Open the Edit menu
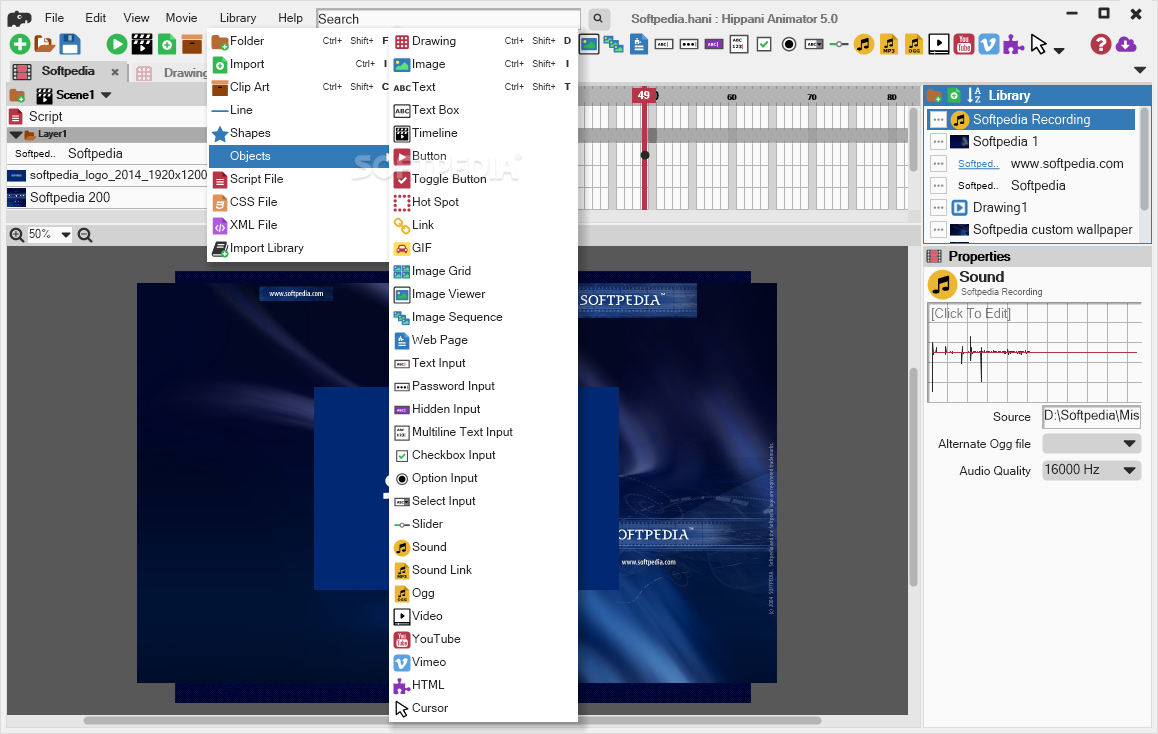The image size is (1158, 734). pyautogui.click(x=95, y=18)
